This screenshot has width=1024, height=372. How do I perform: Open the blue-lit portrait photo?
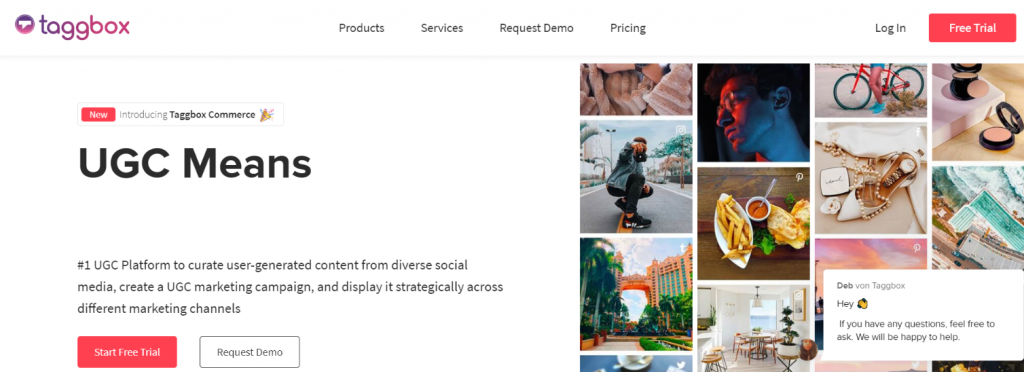pos(753,112)
